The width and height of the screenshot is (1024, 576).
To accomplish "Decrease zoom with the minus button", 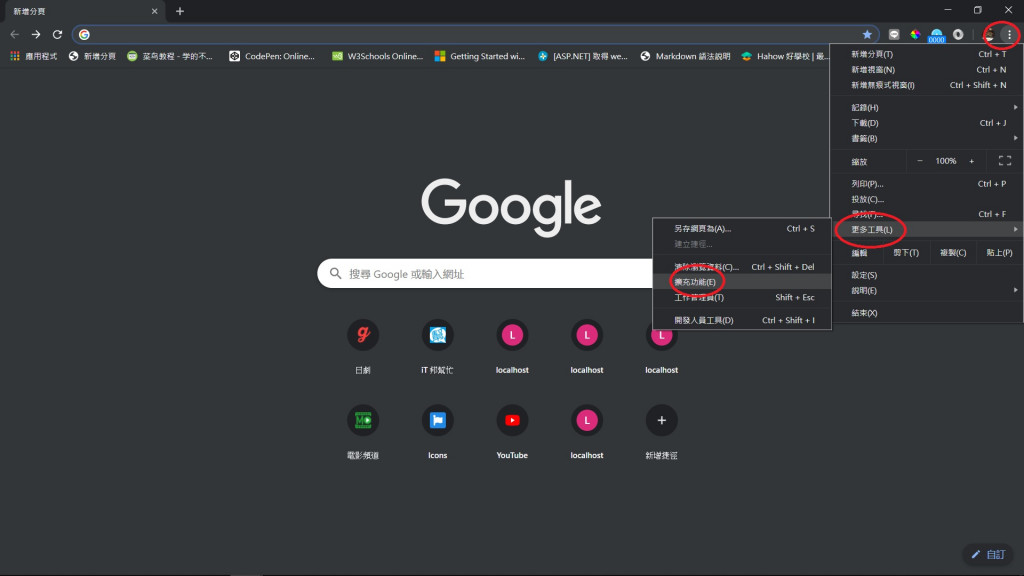I will (x=920, y=161).
